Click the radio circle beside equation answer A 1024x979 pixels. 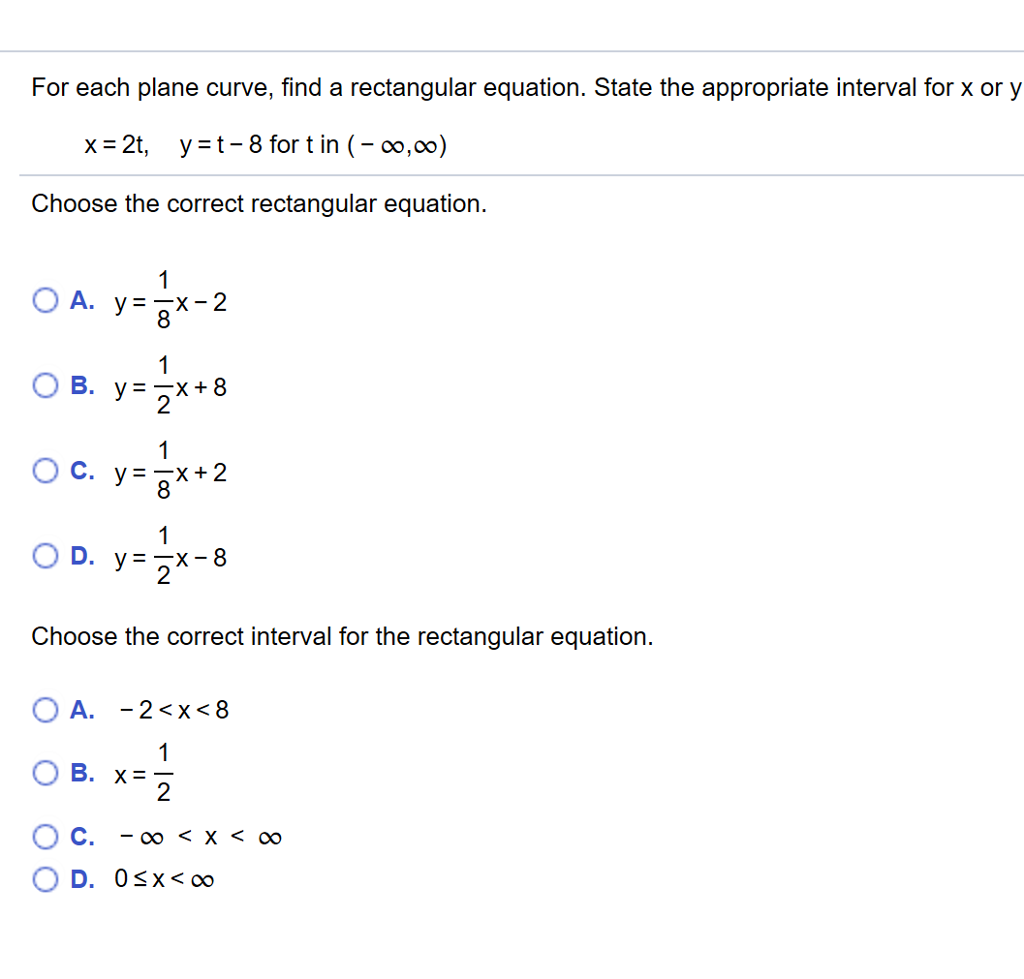click(45, 300)
